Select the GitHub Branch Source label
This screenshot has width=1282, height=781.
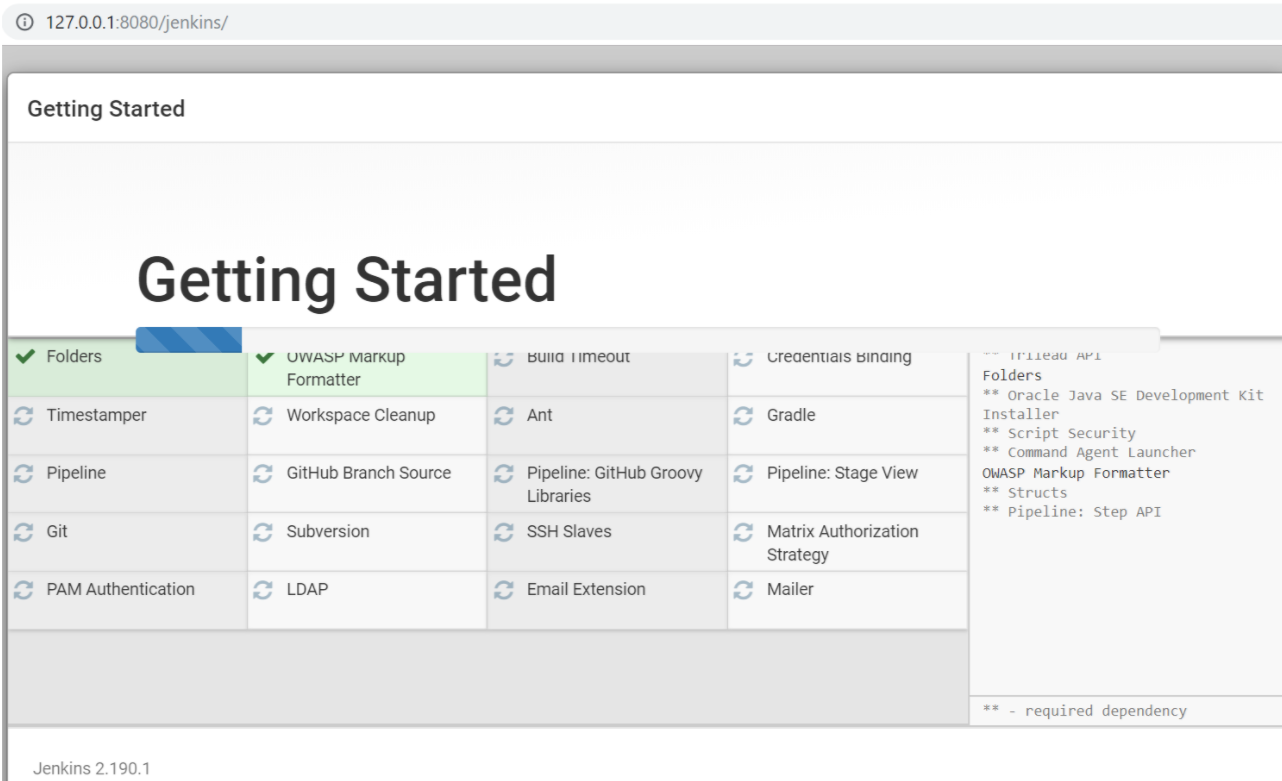pyautogui.click(x=369, y=473)
